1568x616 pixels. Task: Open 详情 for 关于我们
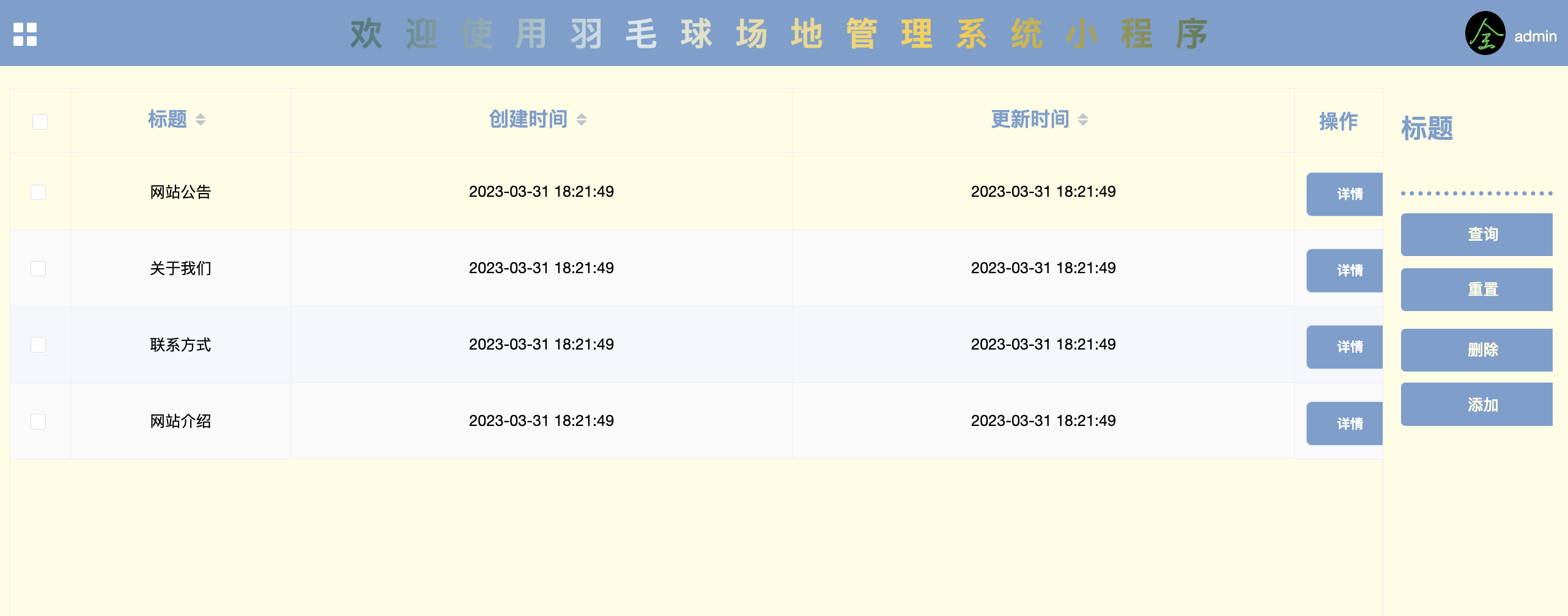[1344, 271]
